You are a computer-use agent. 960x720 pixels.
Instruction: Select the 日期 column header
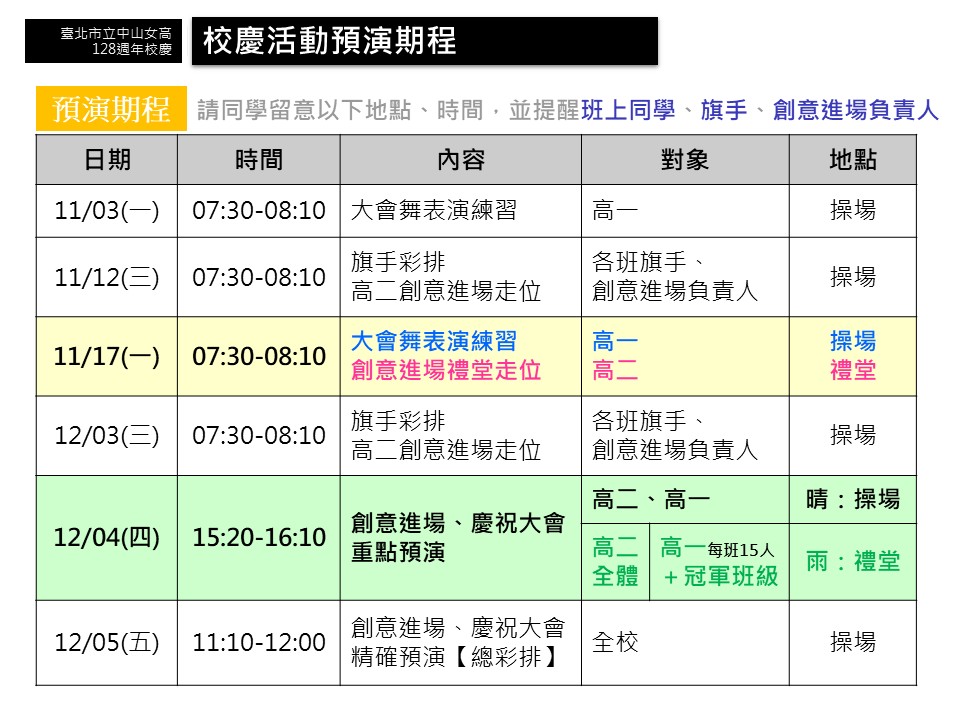click(x=107, y=160)
